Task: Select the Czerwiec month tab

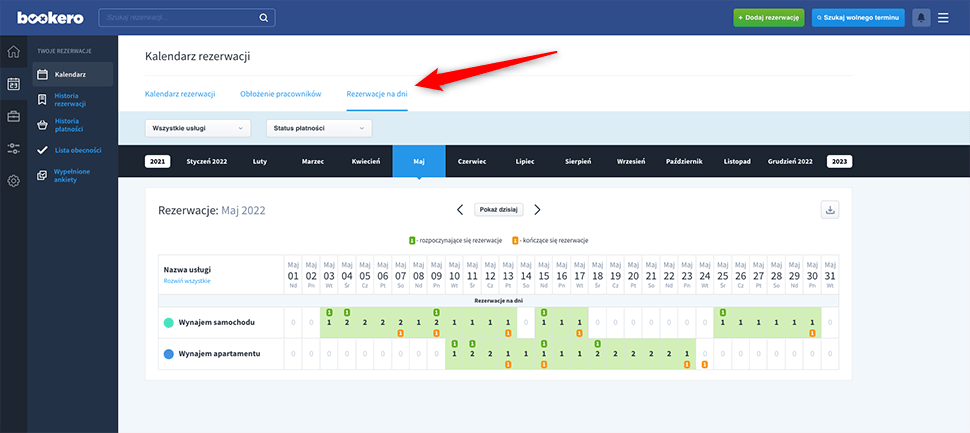Action: pyautogui.click(x=471, y=161)
